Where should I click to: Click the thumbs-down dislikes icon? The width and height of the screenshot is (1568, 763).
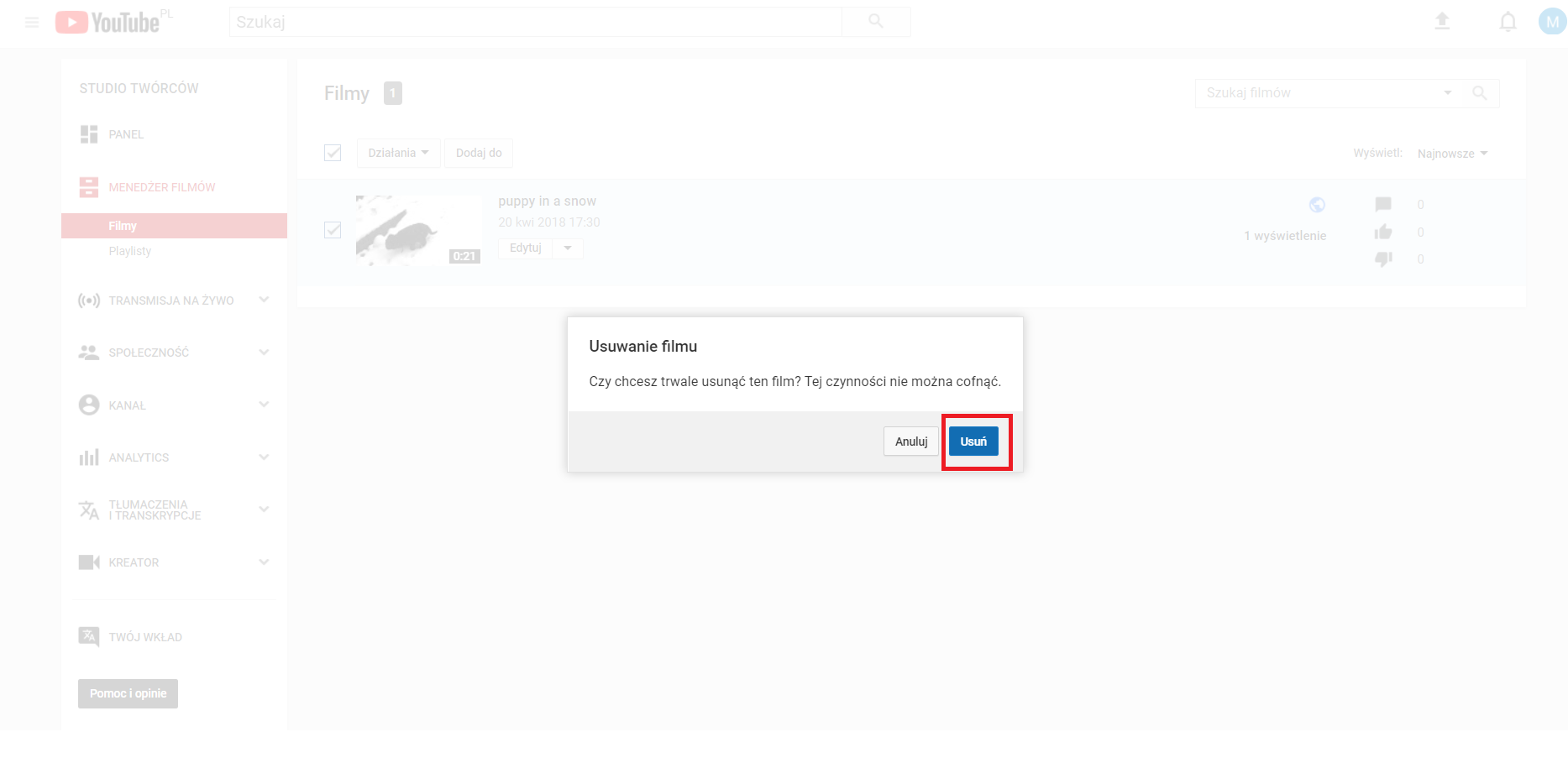pos(1383,259)
